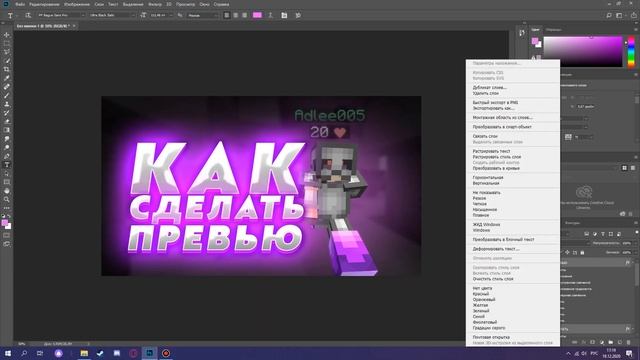Toggle text orientation icon in options bar
640x360 pixels.
(28, 15)
